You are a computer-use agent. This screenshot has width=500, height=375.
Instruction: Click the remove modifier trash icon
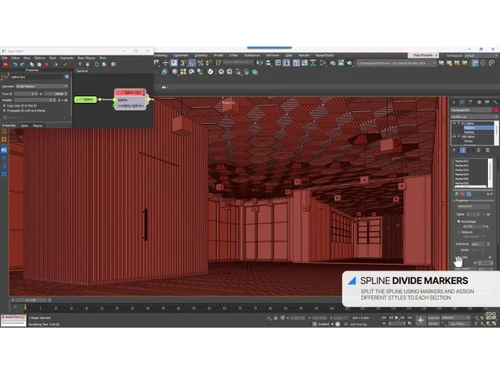pyautogui.click(x=479, y=150)
